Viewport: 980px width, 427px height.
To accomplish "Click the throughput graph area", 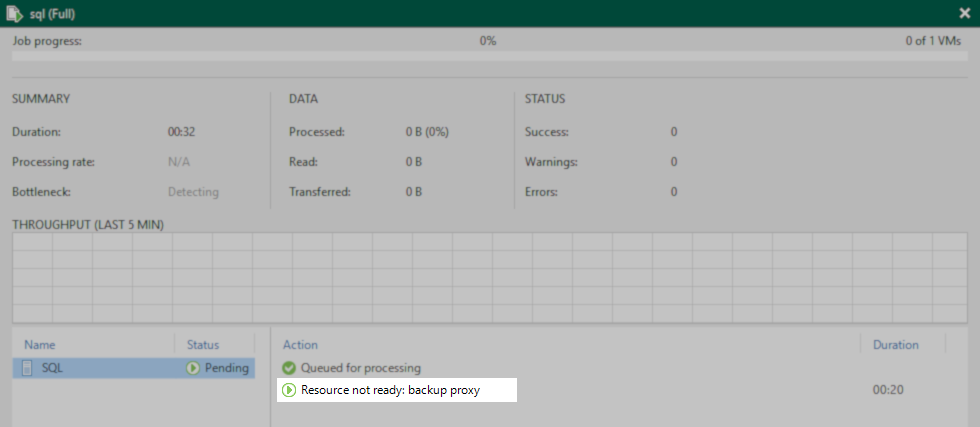I will [490, 277].
